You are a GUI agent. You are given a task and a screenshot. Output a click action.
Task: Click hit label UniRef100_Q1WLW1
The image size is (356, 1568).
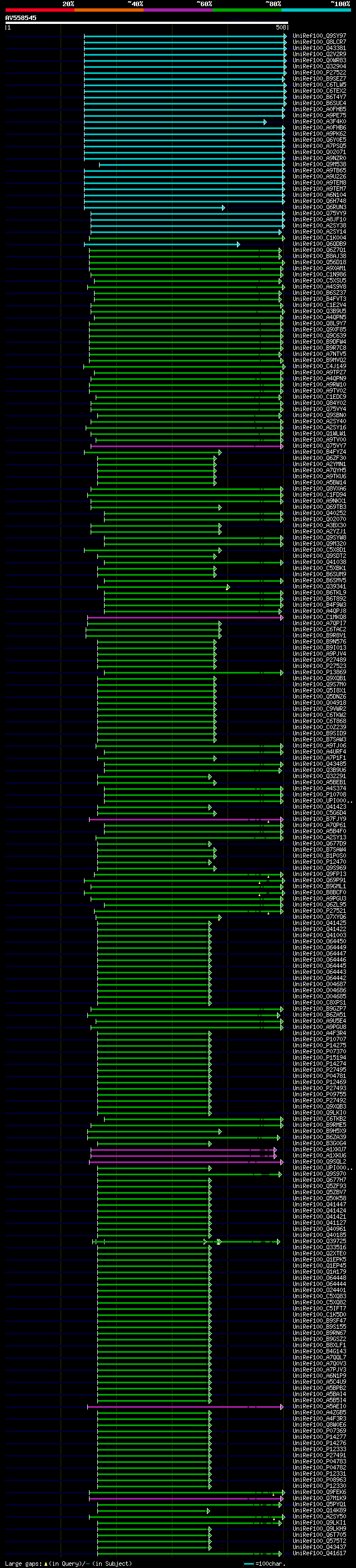click(319, 433)
